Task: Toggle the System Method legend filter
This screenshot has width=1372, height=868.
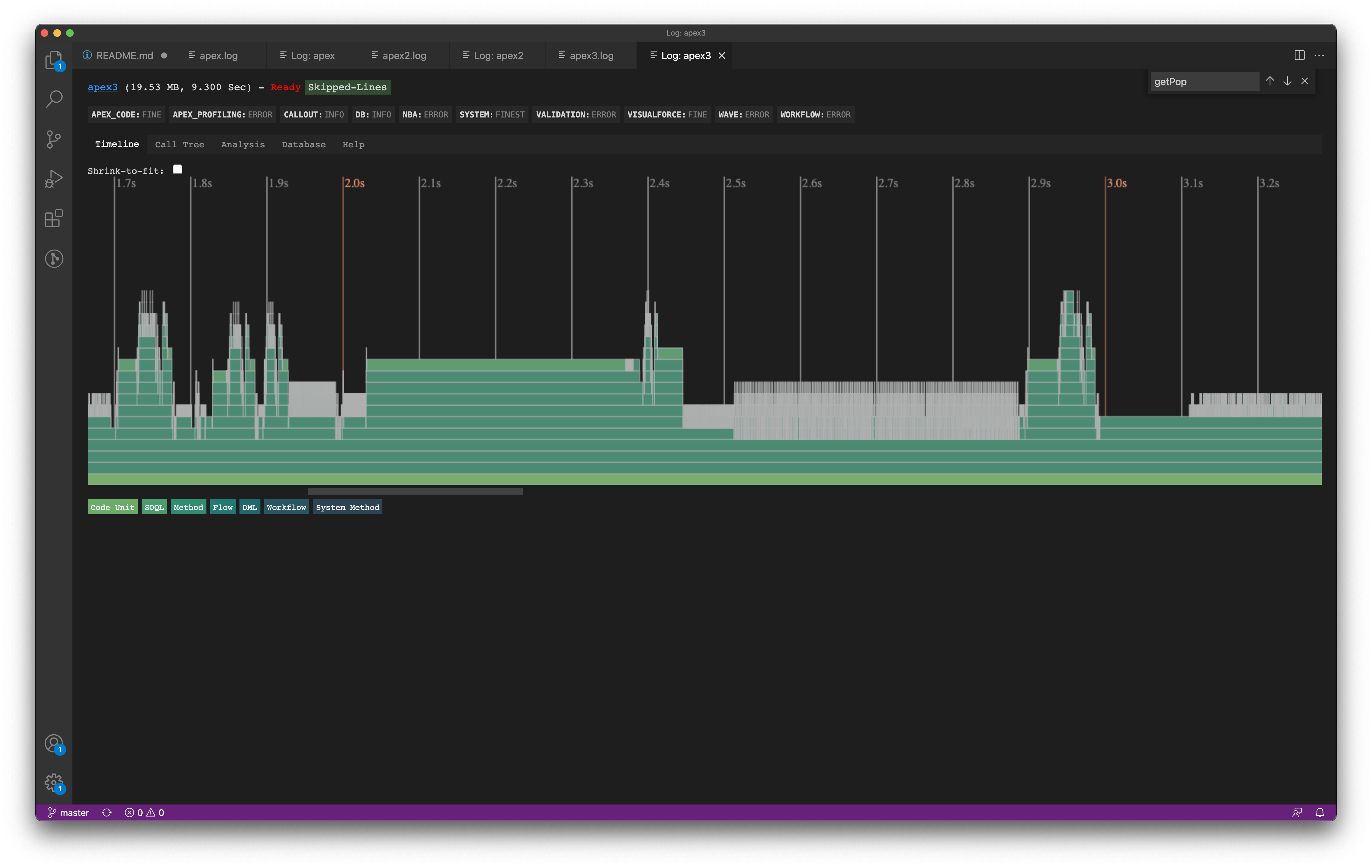Action: (347, 507)
